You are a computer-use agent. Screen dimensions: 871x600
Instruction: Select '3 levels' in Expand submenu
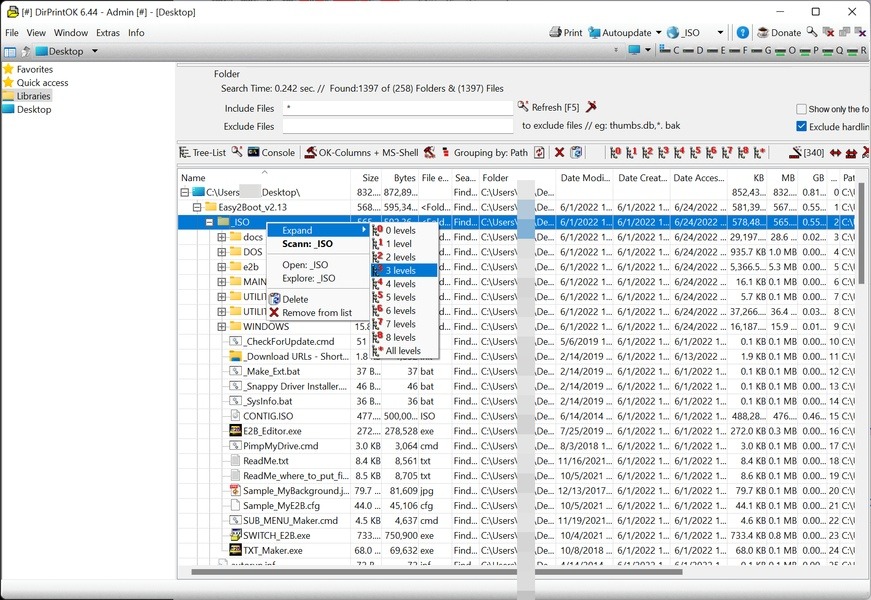tap(401, 271)
